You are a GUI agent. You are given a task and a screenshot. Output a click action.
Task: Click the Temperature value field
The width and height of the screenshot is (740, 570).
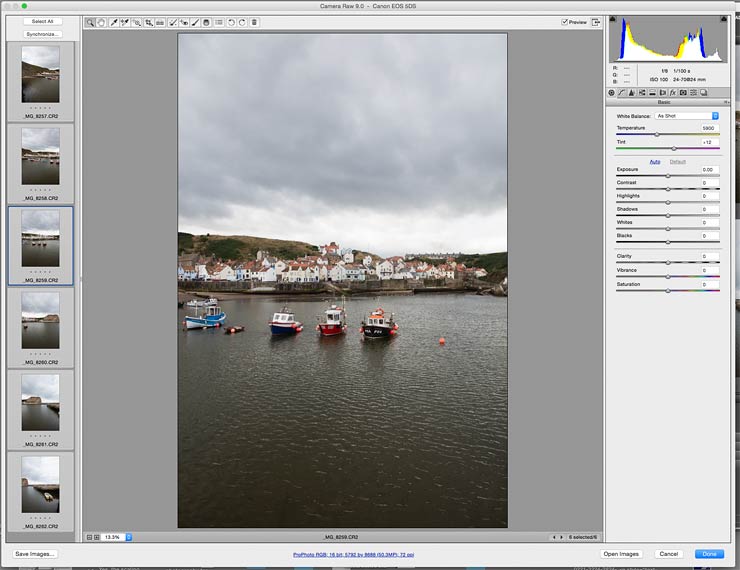[709, 128]
